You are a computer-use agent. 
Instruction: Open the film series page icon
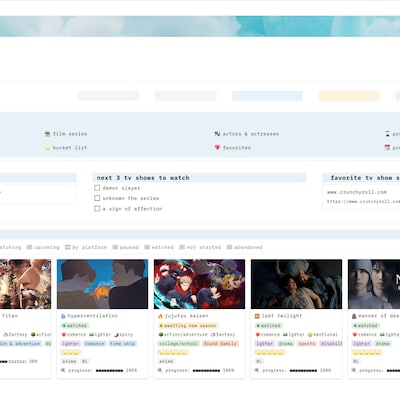[x=47, y=134]
